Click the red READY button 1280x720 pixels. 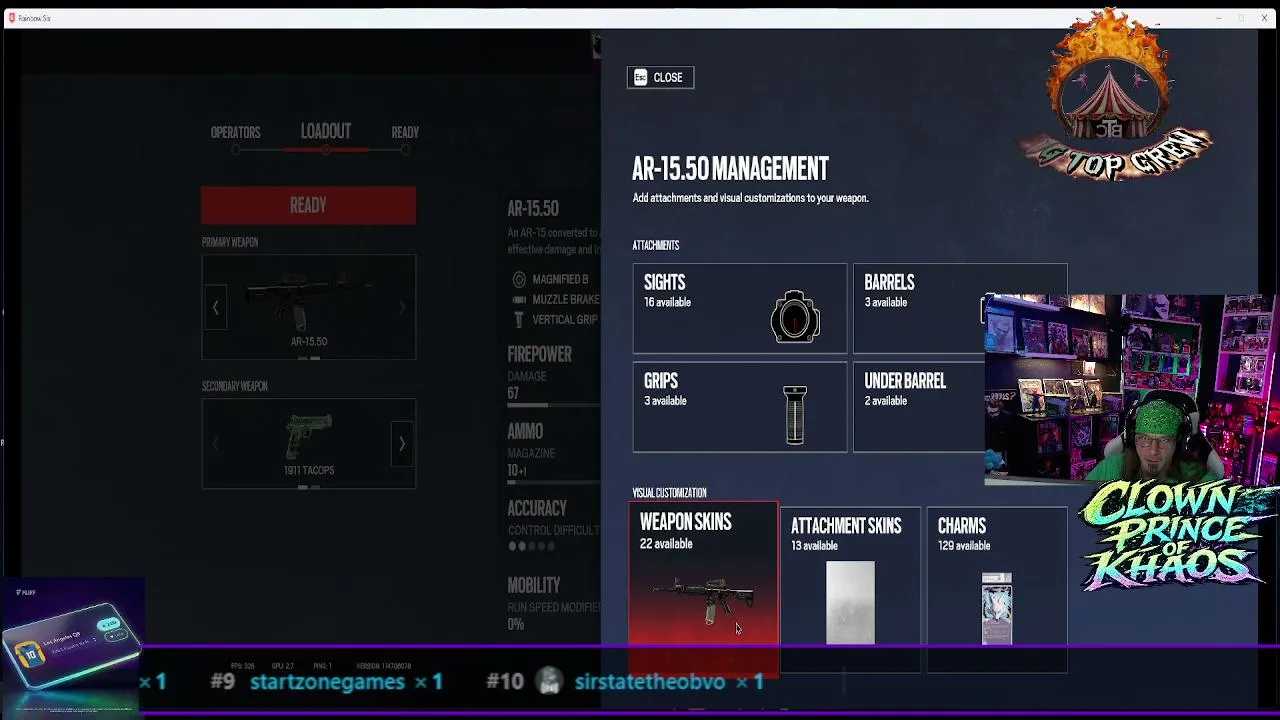click(308, 205)
